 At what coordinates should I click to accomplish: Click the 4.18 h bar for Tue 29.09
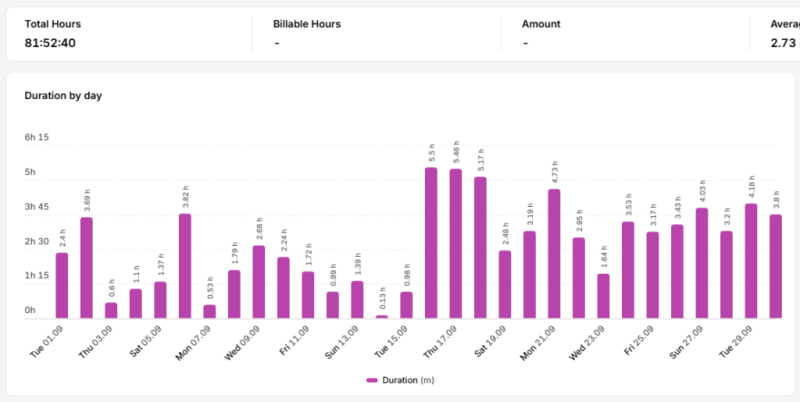[751, 261]
